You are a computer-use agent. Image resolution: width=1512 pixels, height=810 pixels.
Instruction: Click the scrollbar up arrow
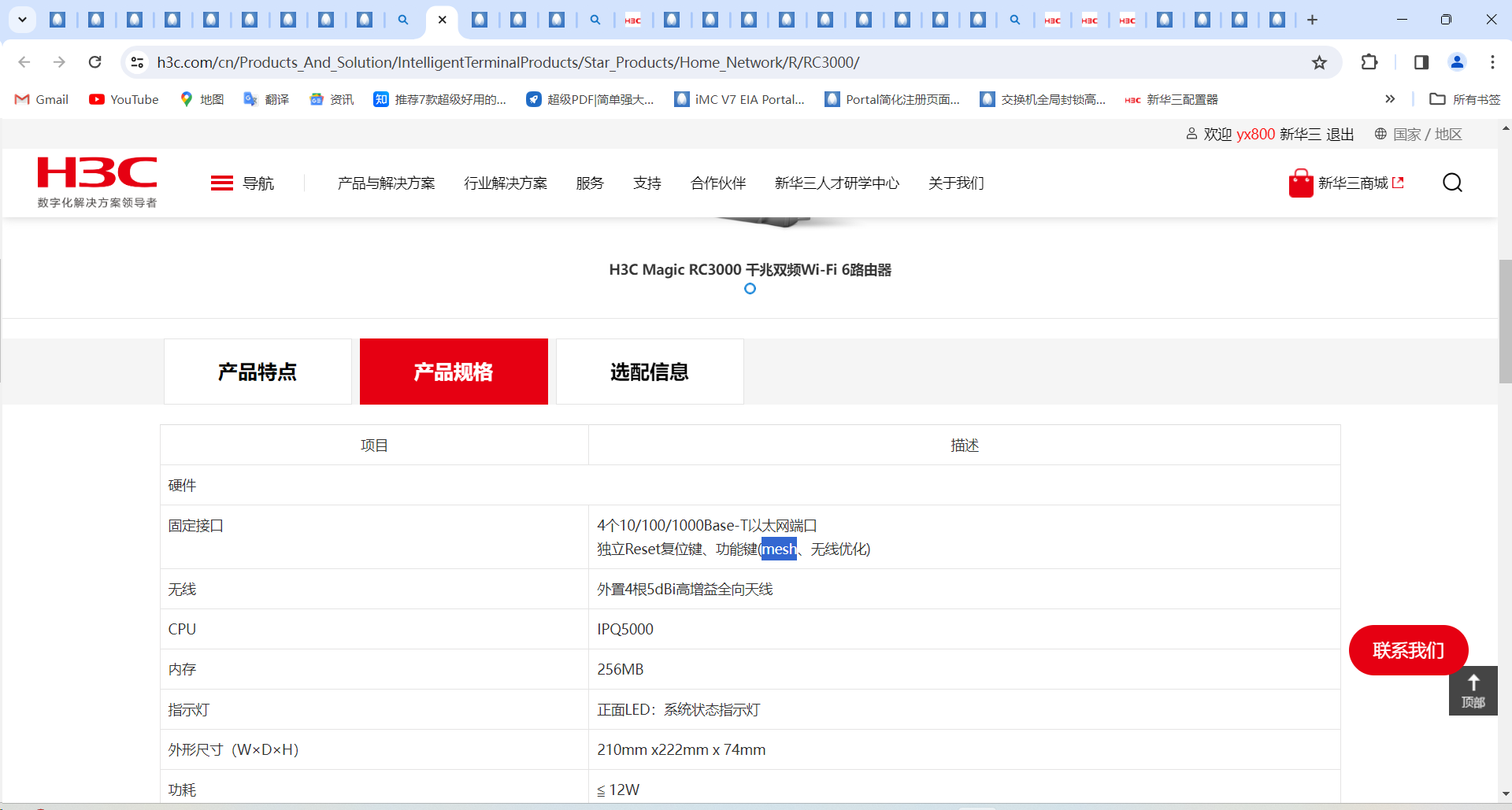(x=1505, y=128)
